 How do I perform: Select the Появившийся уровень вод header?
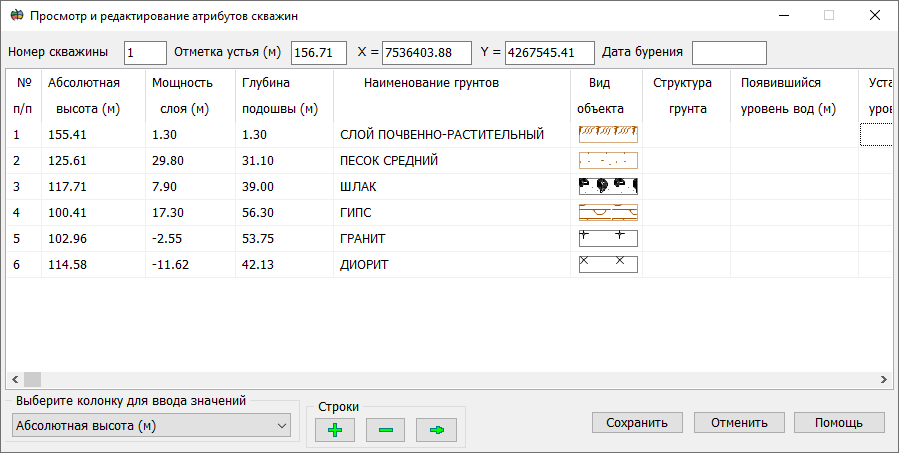tap(794, 96)
